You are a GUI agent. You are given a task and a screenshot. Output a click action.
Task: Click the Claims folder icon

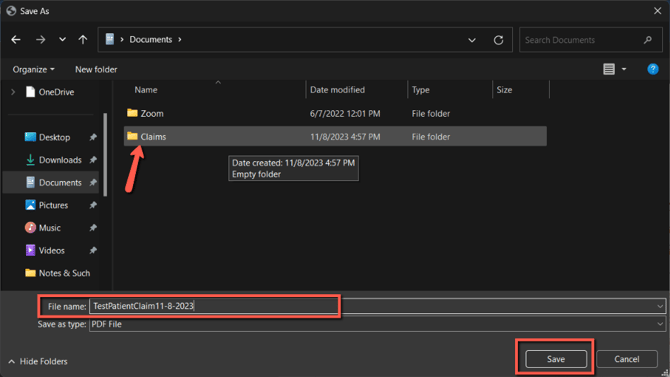tap(132, 136)
